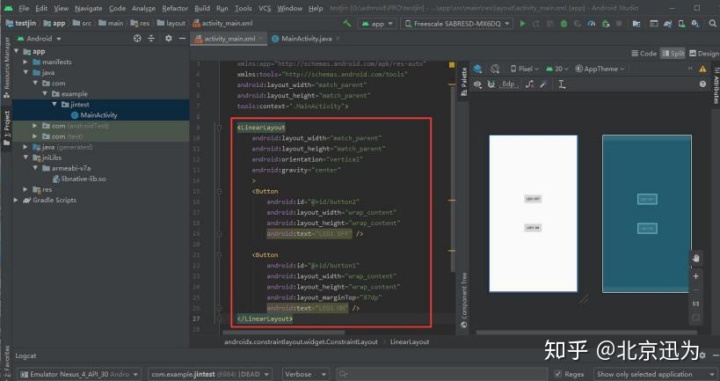Click the Infer Constraints magic wand icon

coord(544,84)
